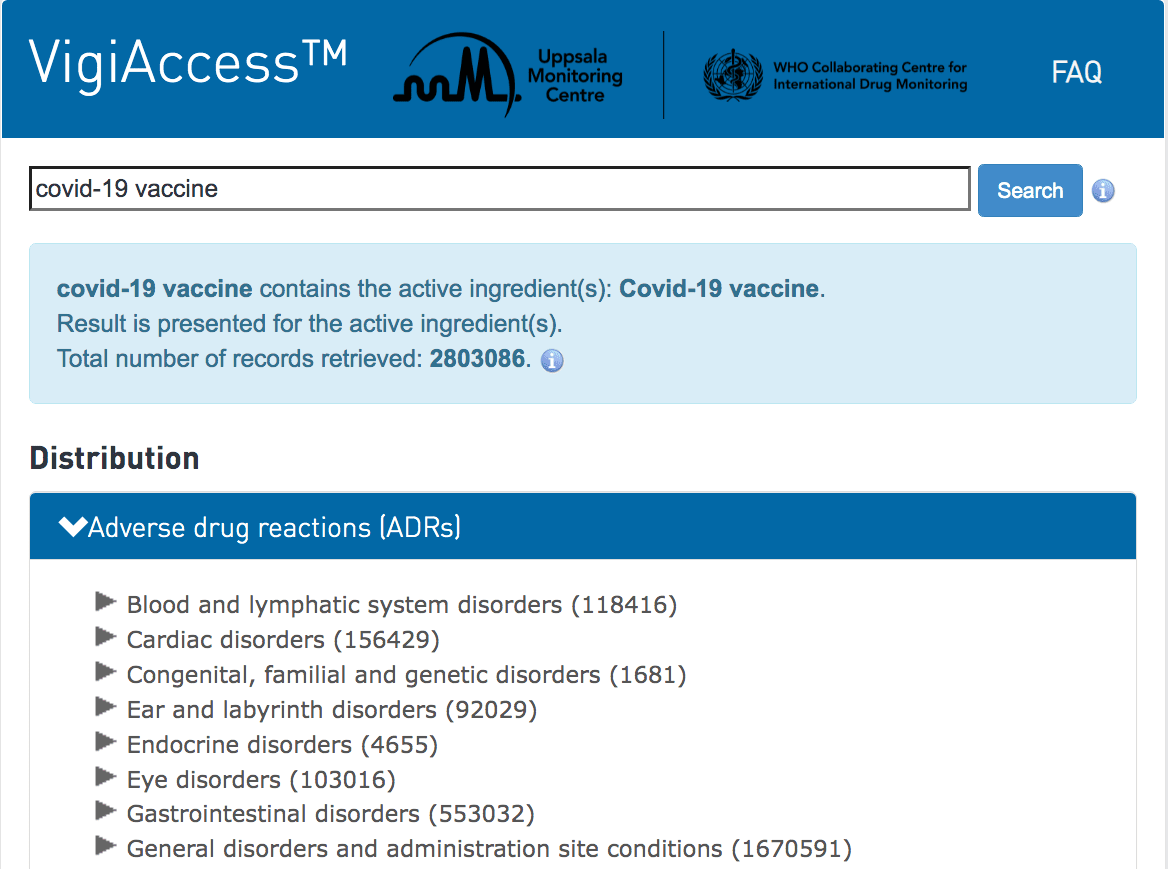
Task: Expand the Gastrointestinal disorders arrow
Action: [106, 810]
